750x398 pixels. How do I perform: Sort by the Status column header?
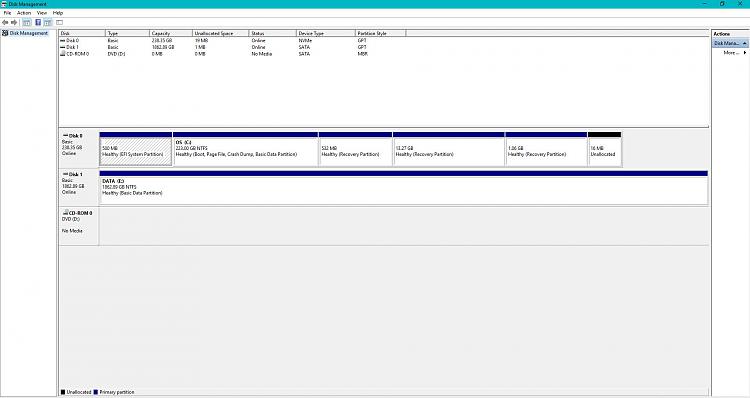273,33
